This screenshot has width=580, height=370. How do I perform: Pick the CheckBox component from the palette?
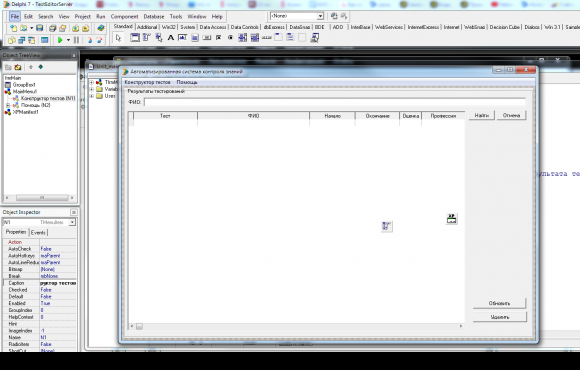click(x=219, y=38)
